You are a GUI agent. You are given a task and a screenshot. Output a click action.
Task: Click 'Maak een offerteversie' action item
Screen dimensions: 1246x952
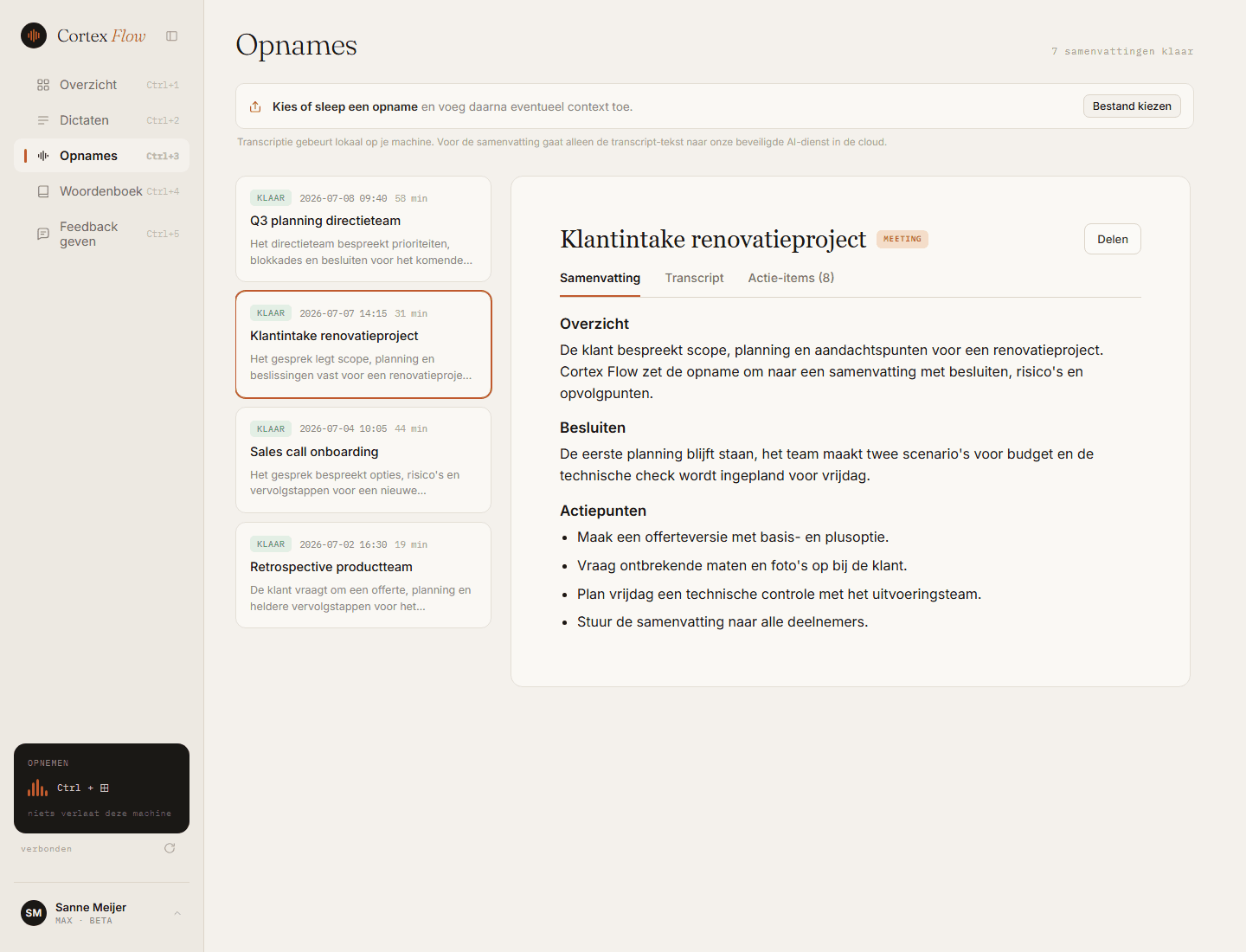[x=733, y=537]
